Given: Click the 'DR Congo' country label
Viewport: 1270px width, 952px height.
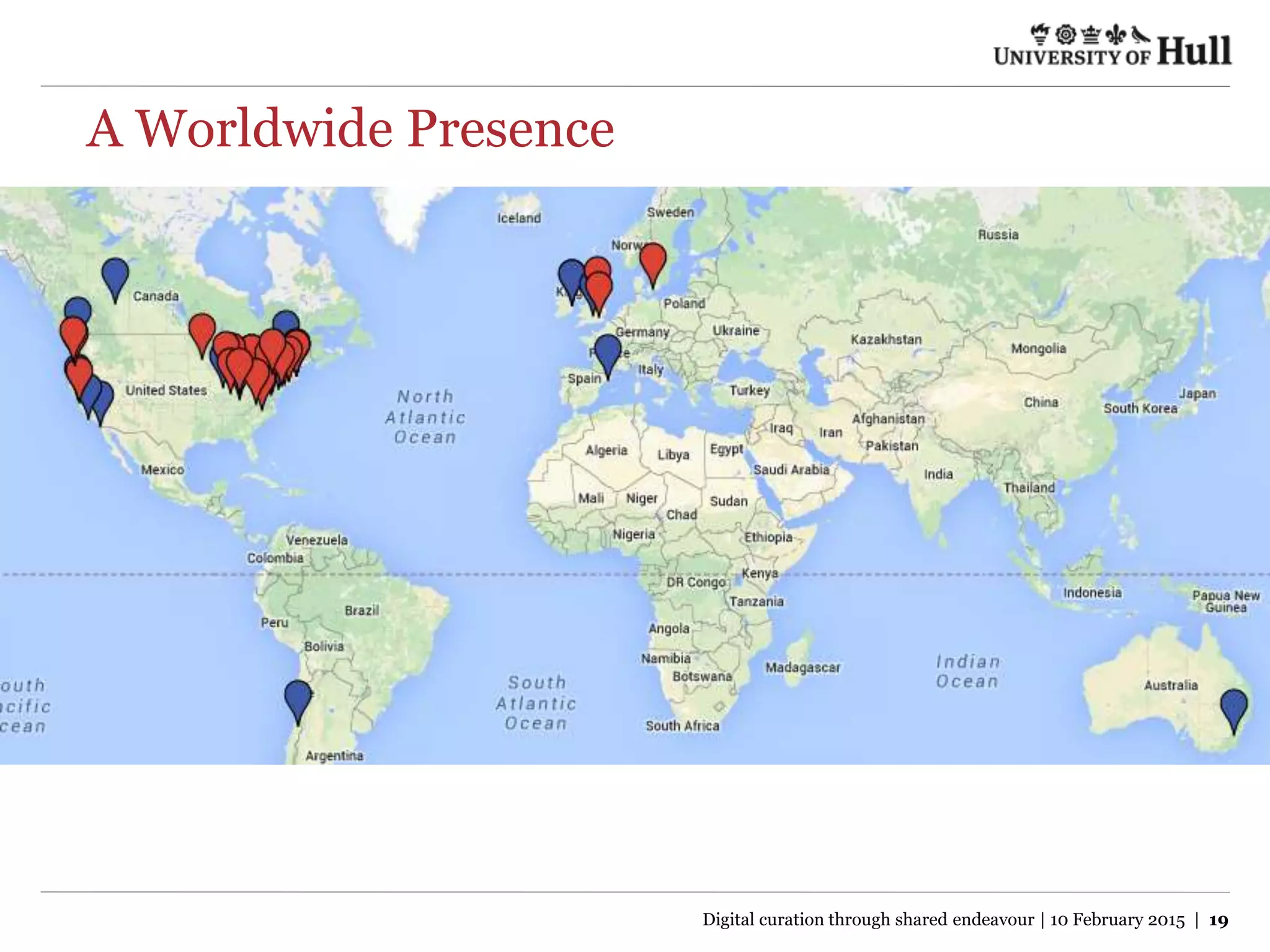Looking at the screenshot, I should (696, 582).
